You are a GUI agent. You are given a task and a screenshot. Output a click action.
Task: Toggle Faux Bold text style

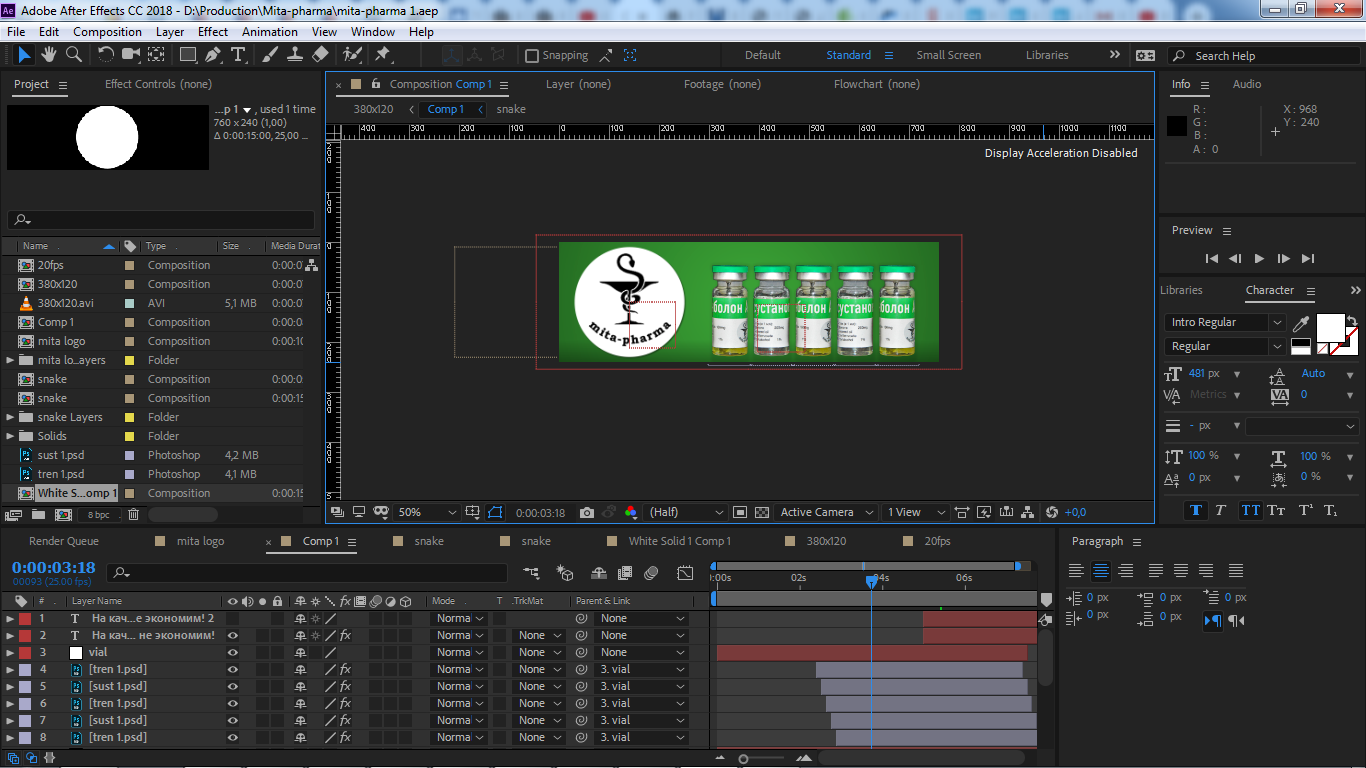[x=1196, y=510]
